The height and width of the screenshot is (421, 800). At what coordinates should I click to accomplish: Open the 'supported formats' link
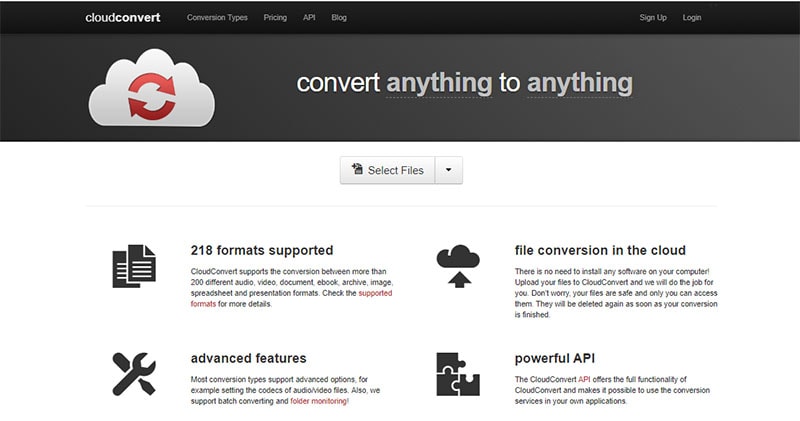[x=375, y=293]
